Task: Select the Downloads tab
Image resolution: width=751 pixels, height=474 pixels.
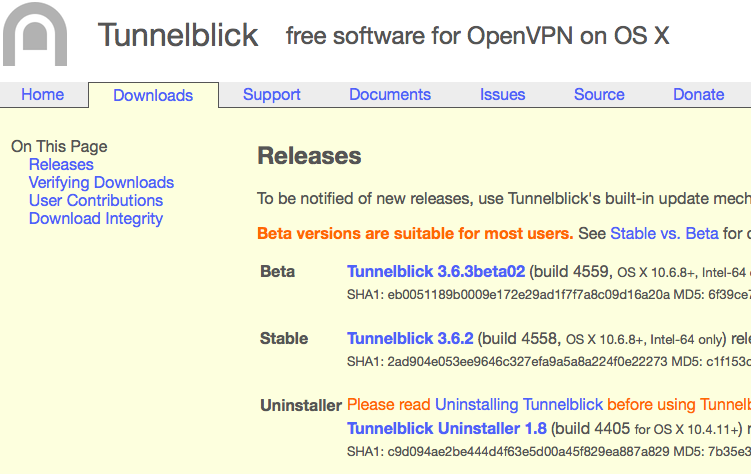Action: point(153,96)
